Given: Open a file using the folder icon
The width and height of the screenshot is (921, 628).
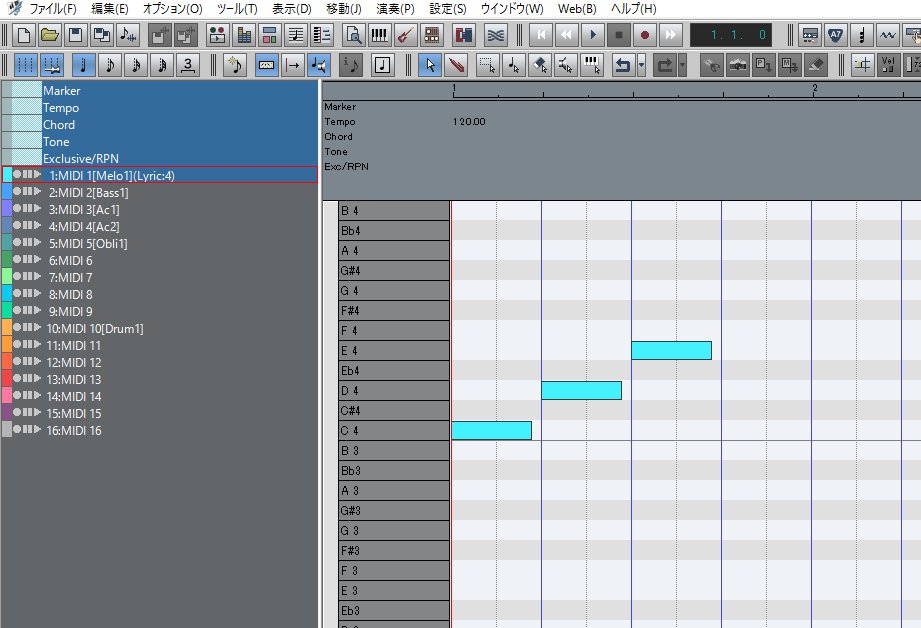Looking at the screenshot, I should (50, 35).
